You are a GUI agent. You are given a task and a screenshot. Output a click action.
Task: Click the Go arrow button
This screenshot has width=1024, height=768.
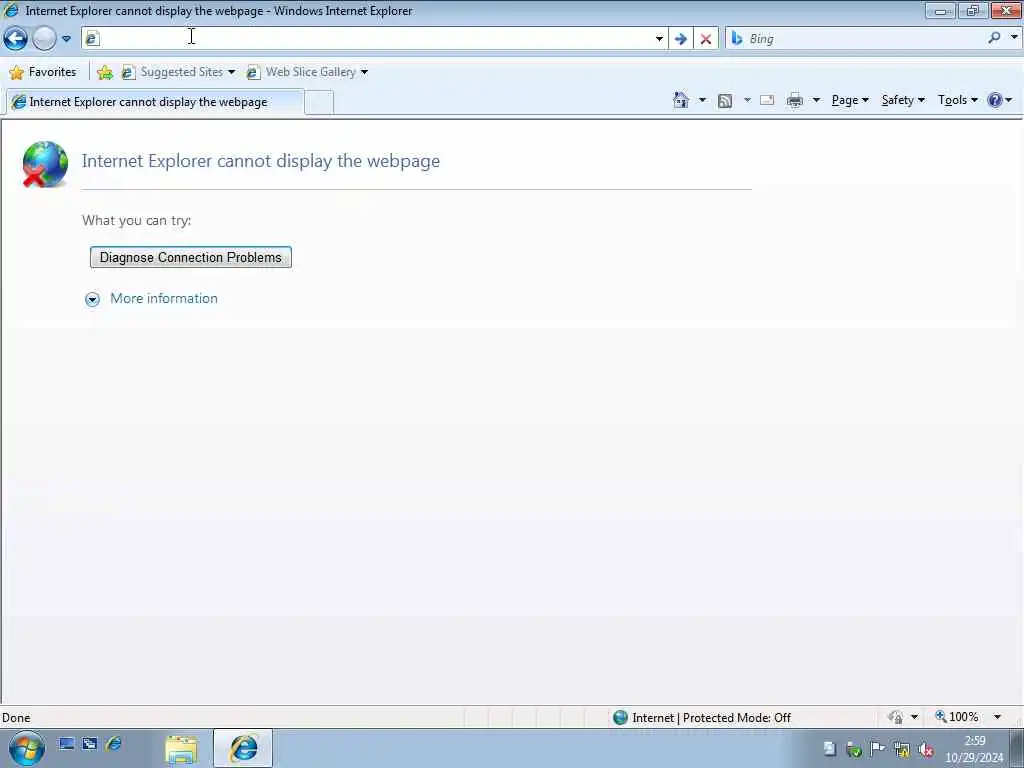coord(680,39)
